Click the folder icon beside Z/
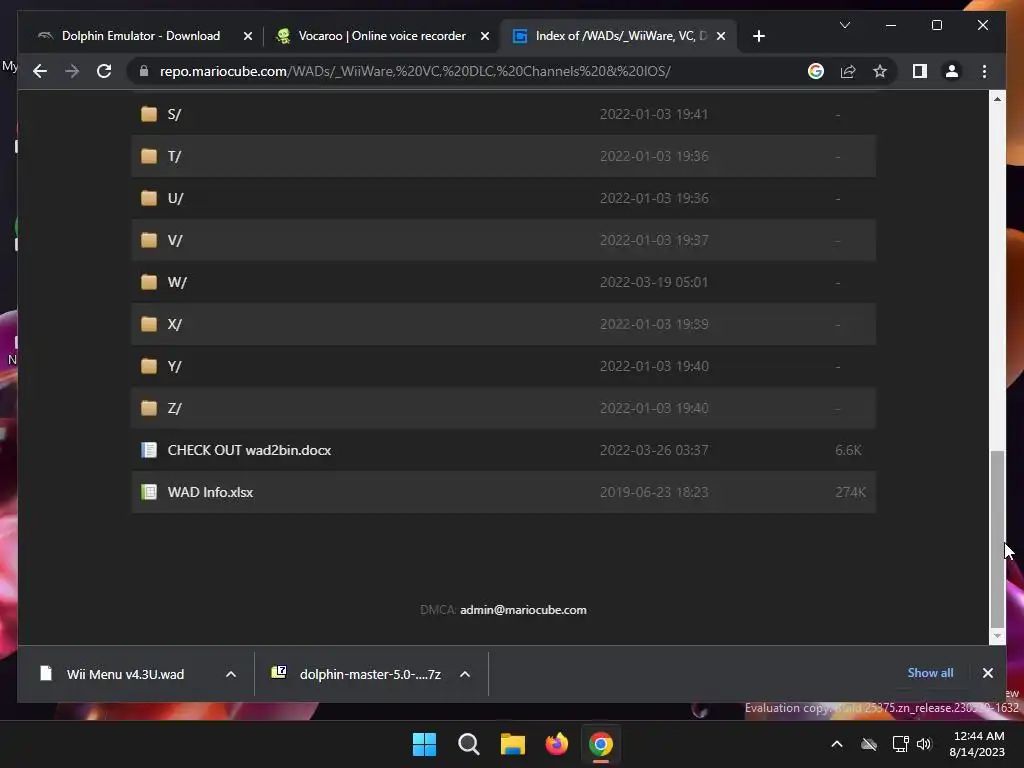 click(x=149, y=408)
